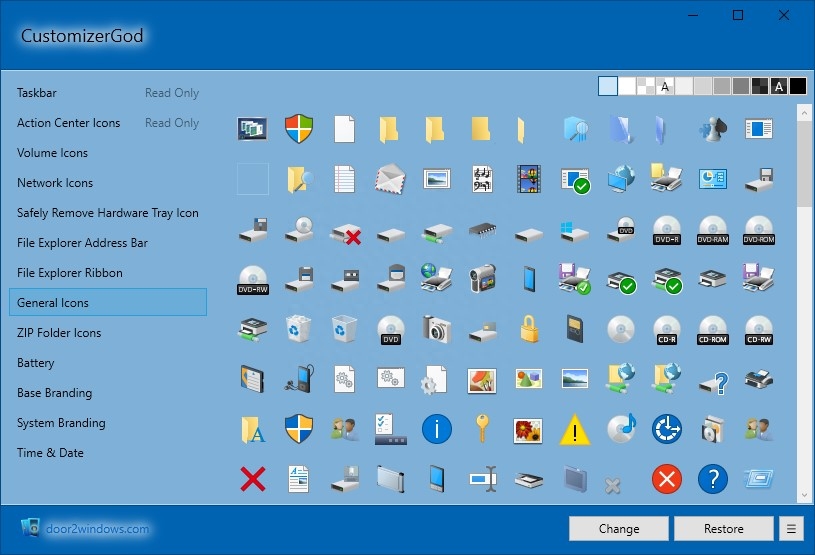This screenshot has width=815, height=555.
Task: Pick the film strip video icon
Action: (529, 179)
